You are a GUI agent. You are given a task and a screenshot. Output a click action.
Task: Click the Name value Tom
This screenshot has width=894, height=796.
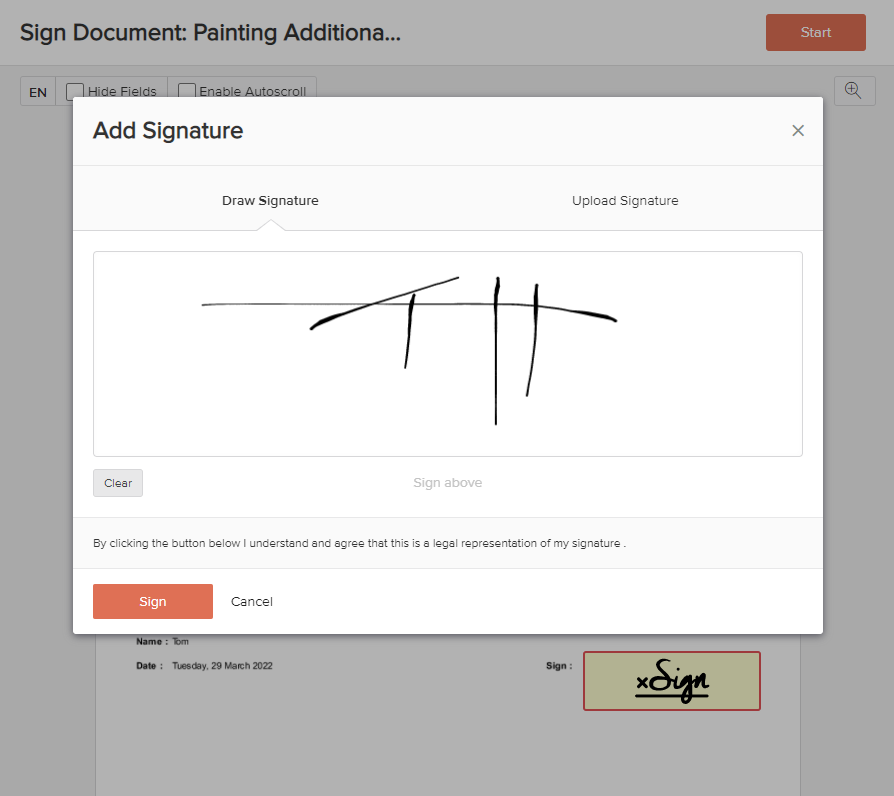180,642
